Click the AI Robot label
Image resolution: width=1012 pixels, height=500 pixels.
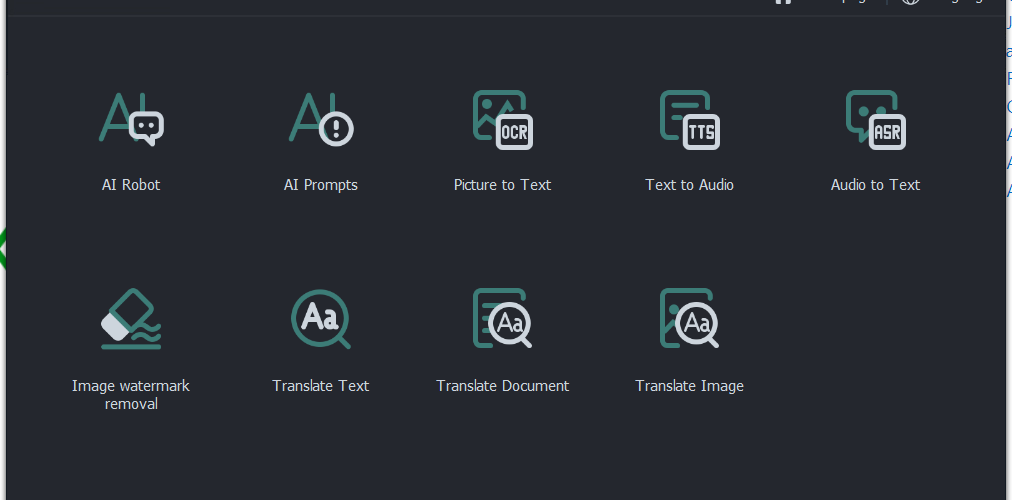pos(131,185)
